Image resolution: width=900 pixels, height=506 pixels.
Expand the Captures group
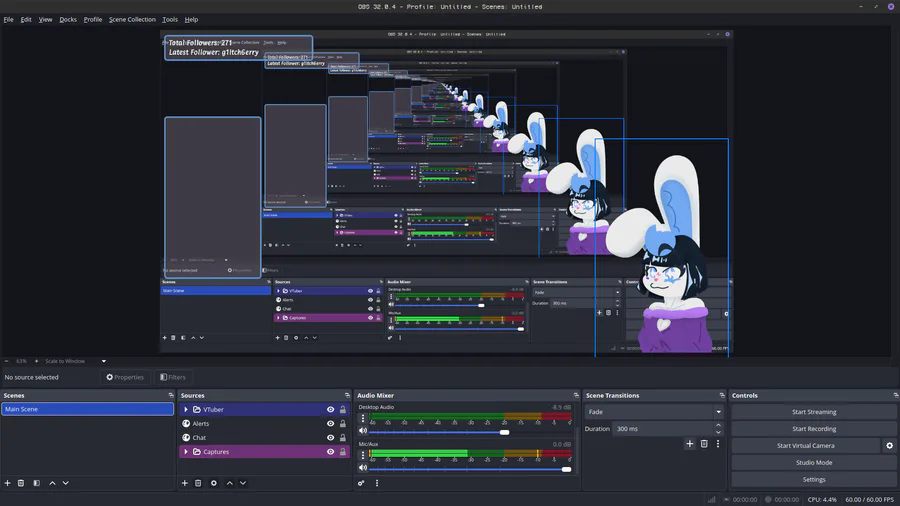[186, 452]
